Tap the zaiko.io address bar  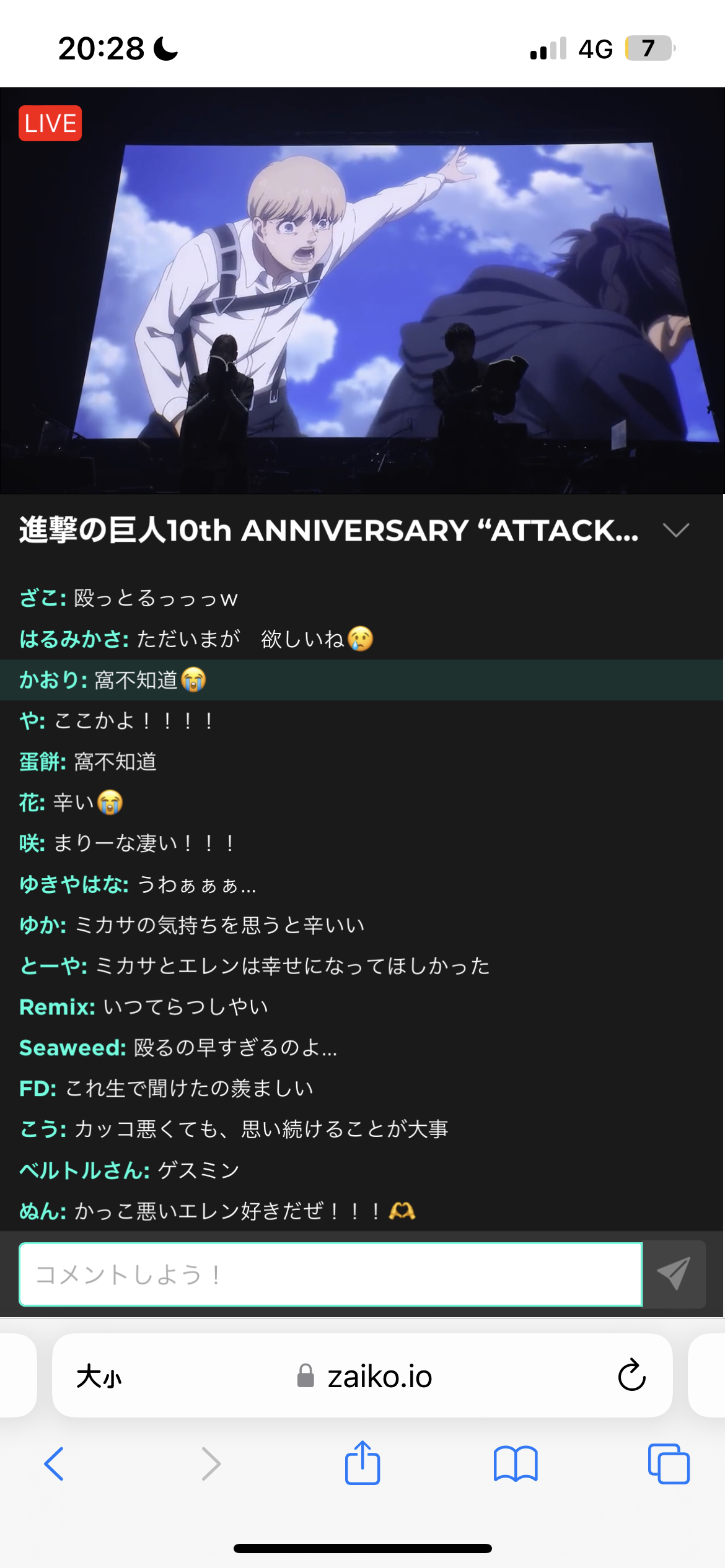(x=362, y=1375)
